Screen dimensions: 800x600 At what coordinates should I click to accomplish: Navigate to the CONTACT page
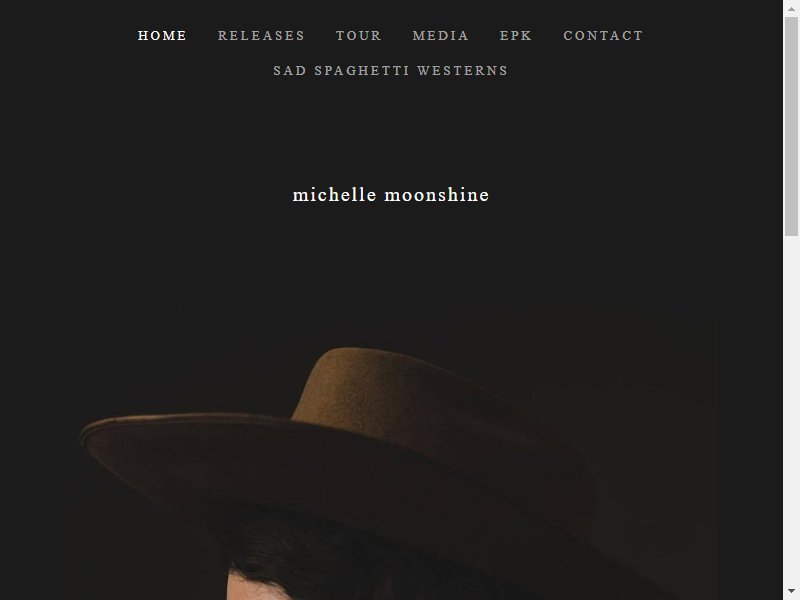coord(603,36)
